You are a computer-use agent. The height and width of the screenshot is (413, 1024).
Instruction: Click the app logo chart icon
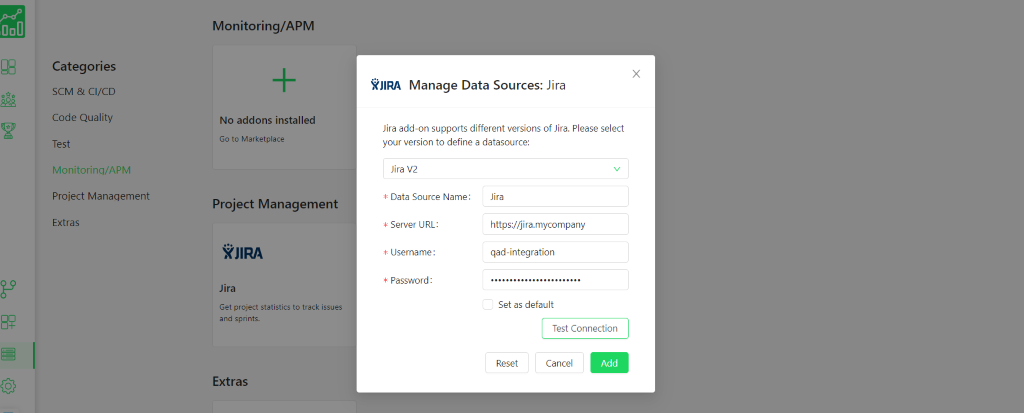point(12,22)
